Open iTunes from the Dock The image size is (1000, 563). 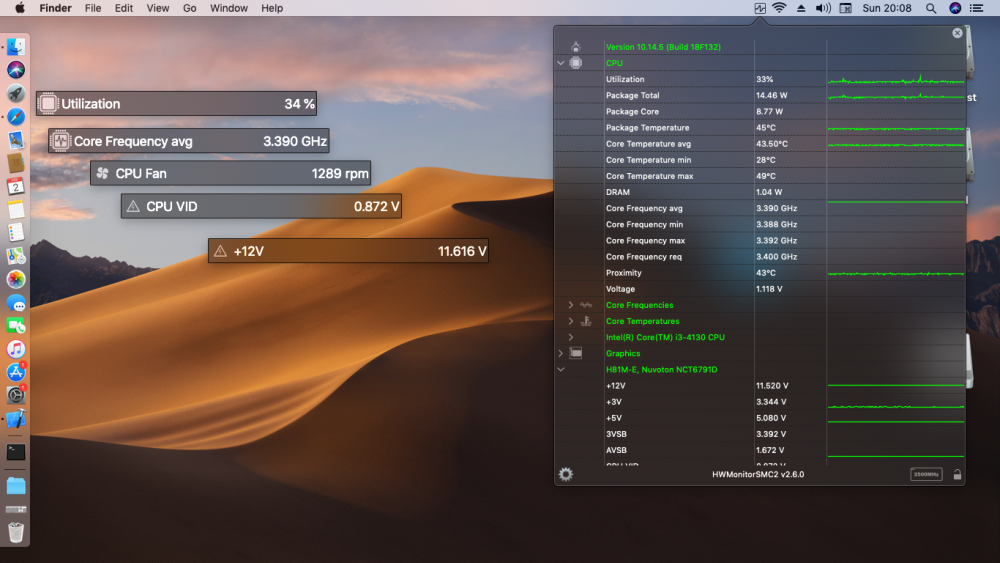(x=16, y=349)
